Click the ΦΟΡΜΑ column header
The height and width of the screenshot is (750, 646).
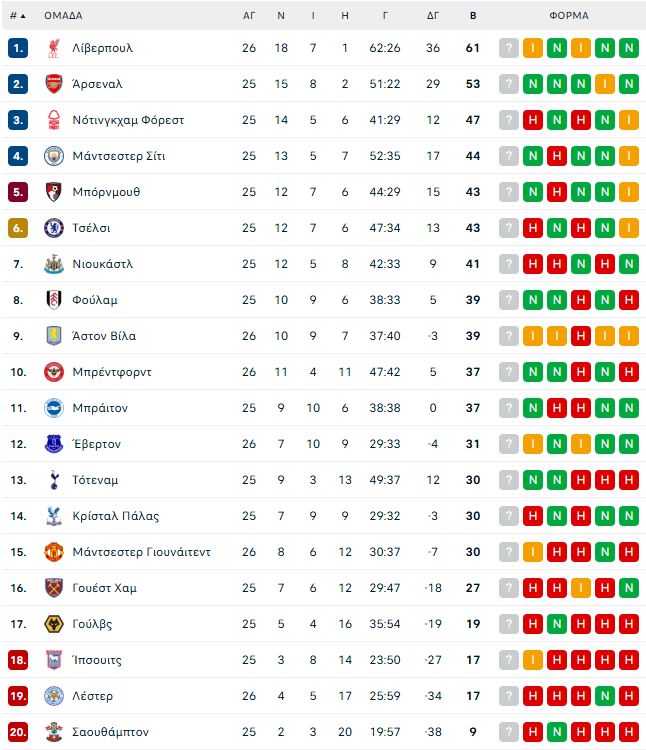click(569, 16)
